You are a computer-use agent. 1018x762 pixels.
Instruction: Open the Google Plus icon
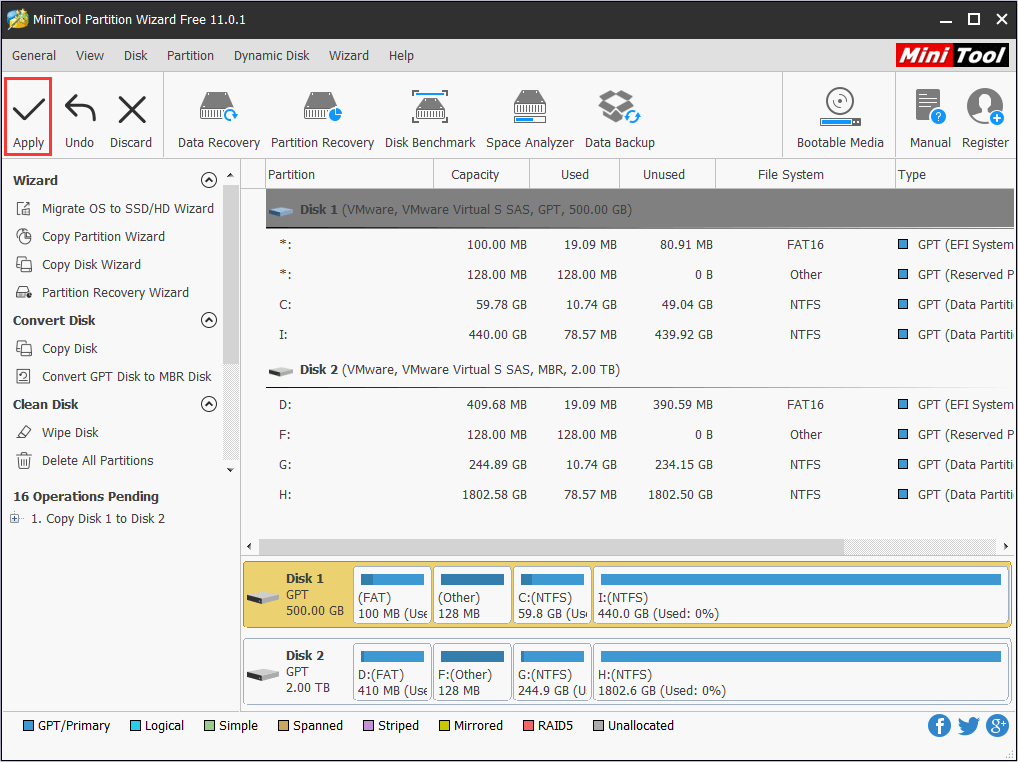point(997,726)
